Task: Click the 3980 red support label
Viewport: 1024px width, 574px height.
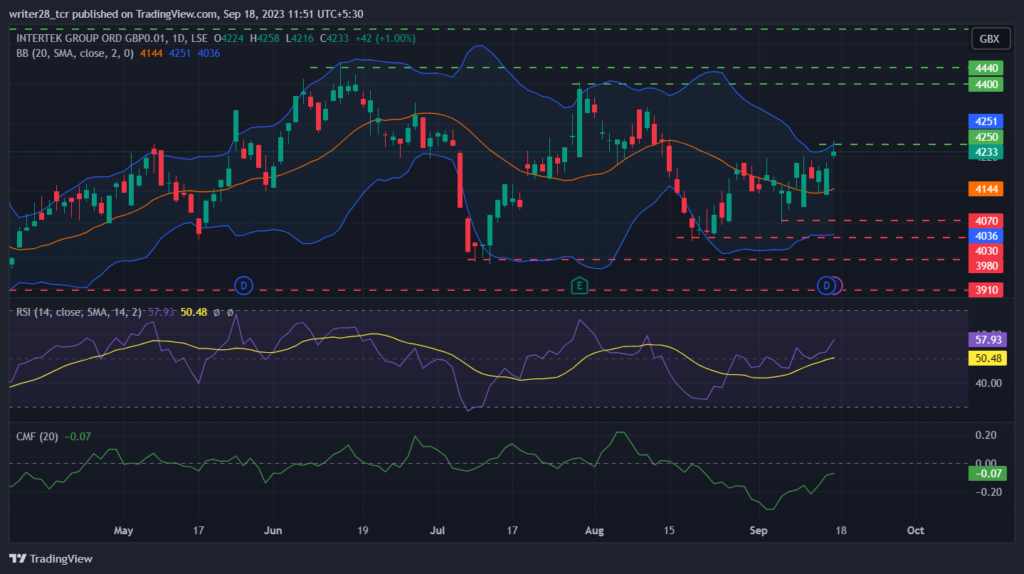Action: [x=985, y=266]
